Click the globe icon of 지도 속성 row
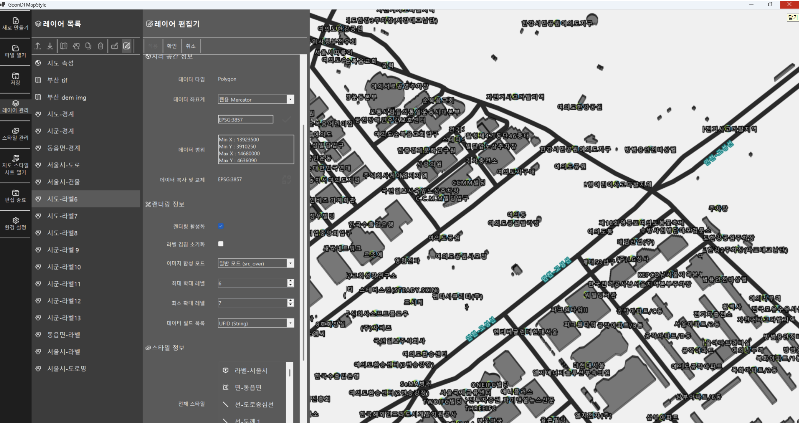Screen dimensions: 799x423 38,63
